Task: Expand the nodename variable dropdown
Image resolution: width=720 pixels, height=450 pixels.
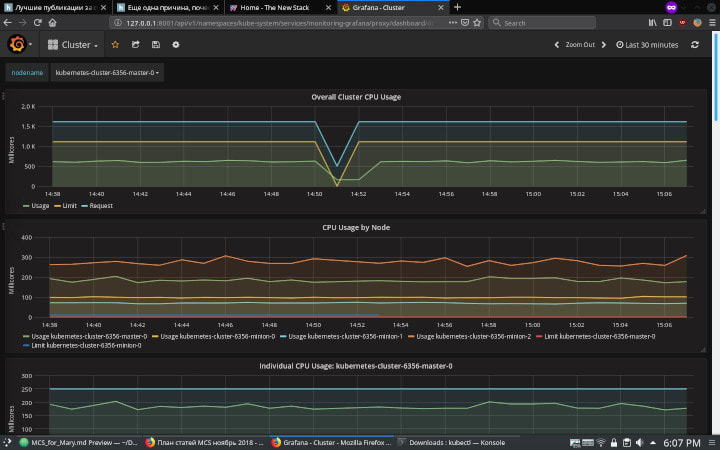Action: [108, 72]
